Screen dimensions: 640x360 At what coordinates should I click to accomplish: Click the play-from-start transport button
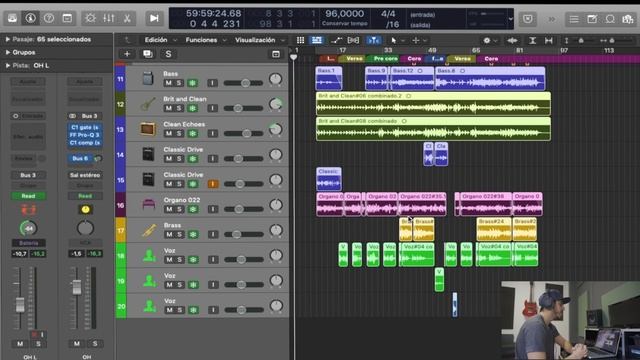pyautogui.click(x=154, y=18)
